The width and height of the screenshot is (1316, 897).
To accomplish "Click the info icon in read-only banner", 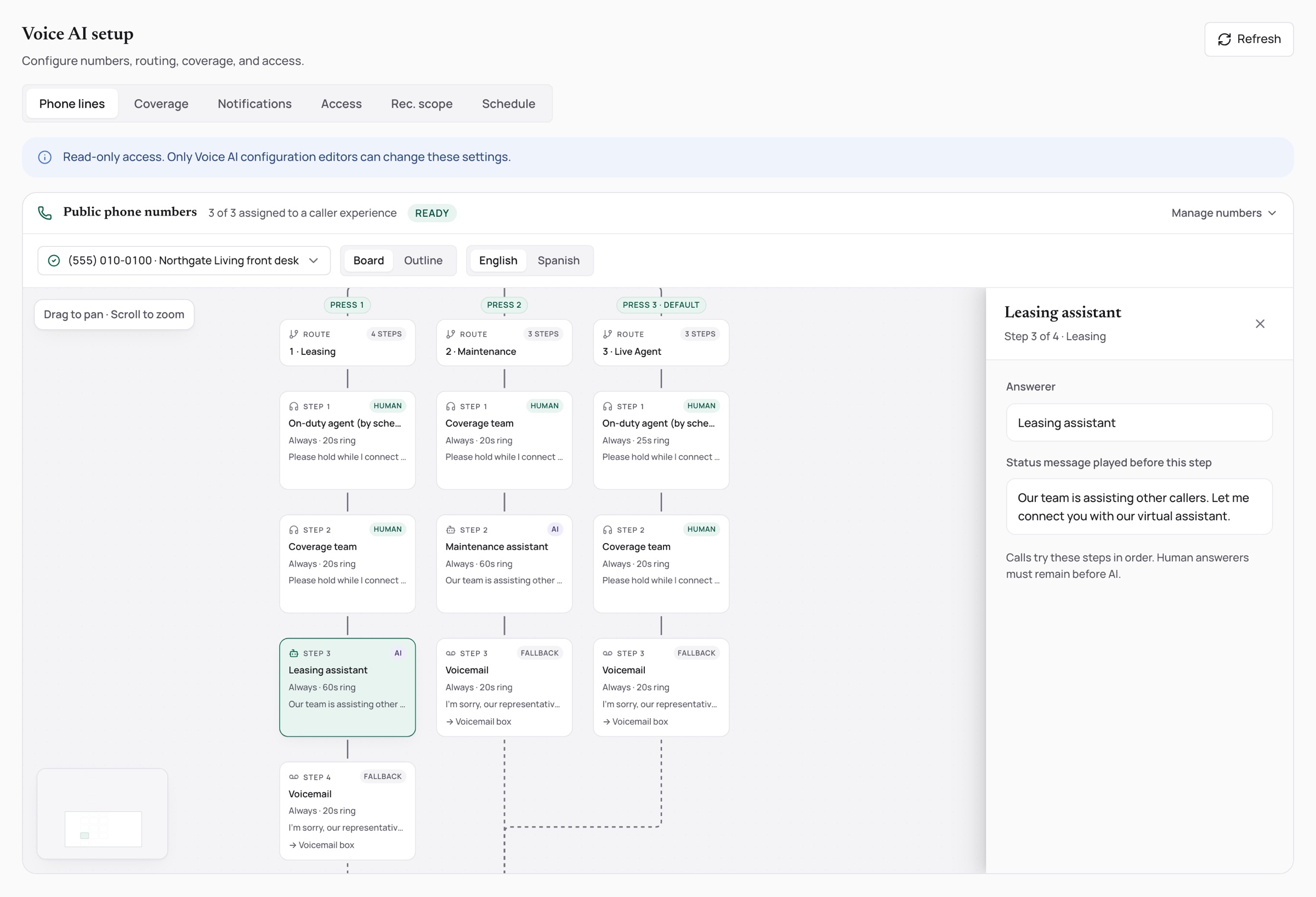I will tap(45, 157).
